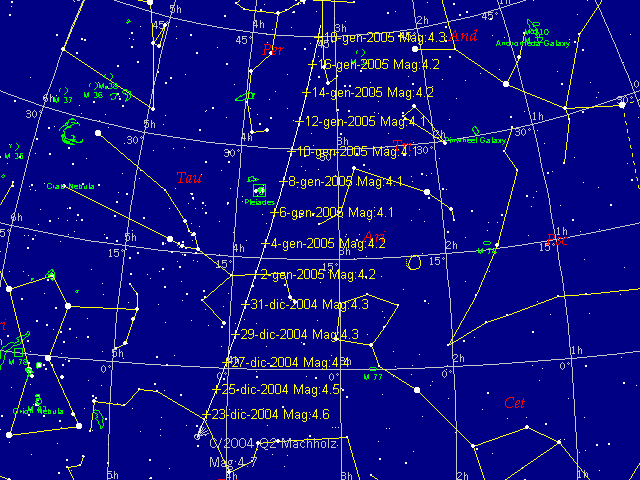Click the 31-dic-2004 Mag:4.3 comet position
Screen dimensions: 640x480
point(246,304)
